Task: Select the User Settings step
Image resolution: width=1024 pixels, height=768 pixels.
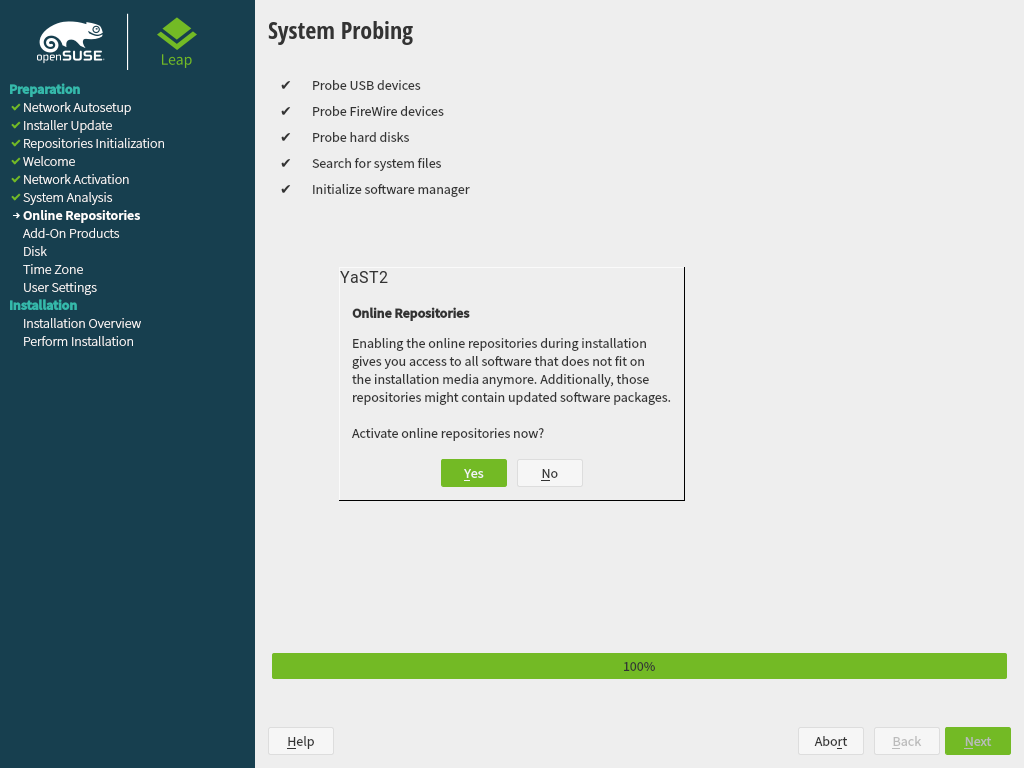Action: click(x=59, y=287)
